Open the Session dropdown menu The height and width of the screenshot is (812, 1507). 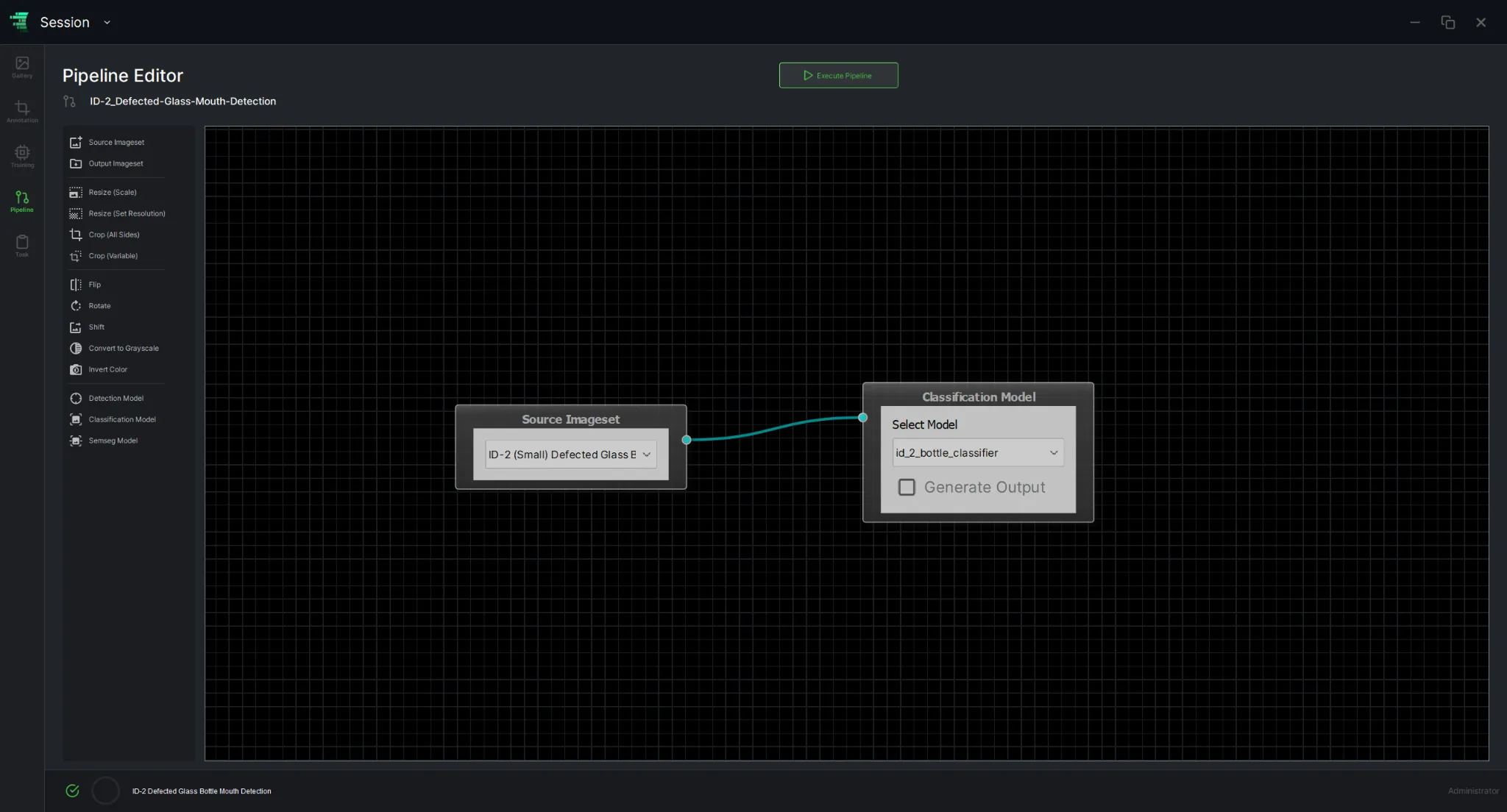point(75,22)
